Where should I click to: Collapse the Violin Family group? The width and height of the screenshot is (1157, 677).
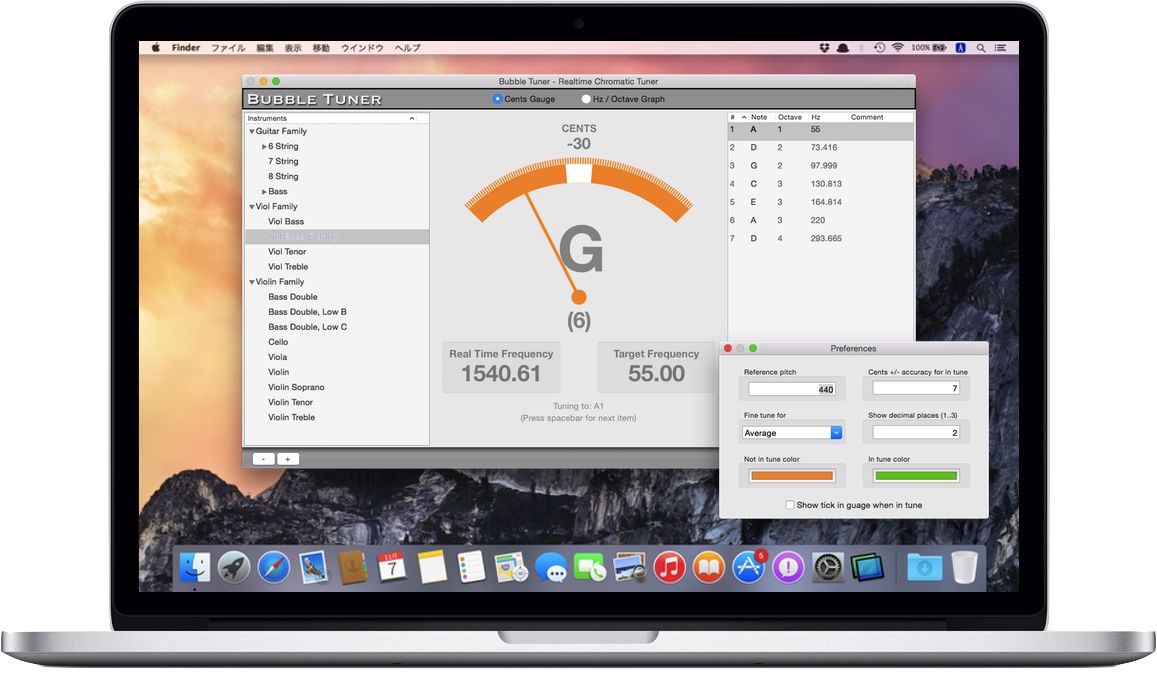coord(252,283)
